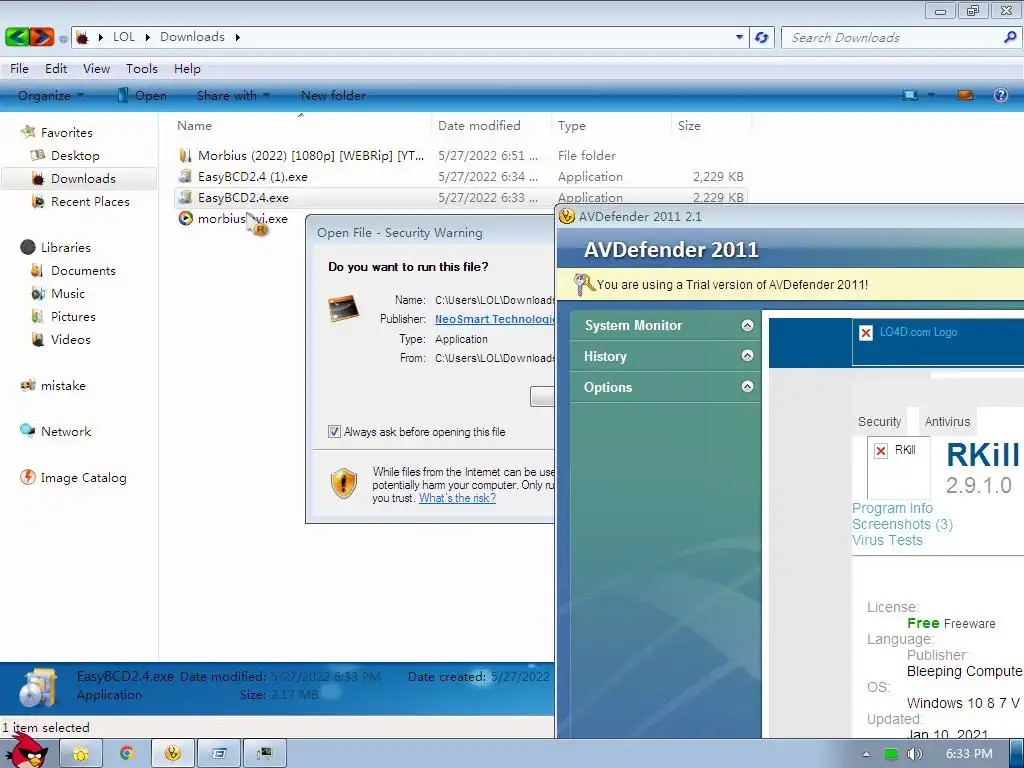This screenshot has width=1024, height=768.
Task: Open the recent pages dropdown arrow
Action: pos(63,39)
